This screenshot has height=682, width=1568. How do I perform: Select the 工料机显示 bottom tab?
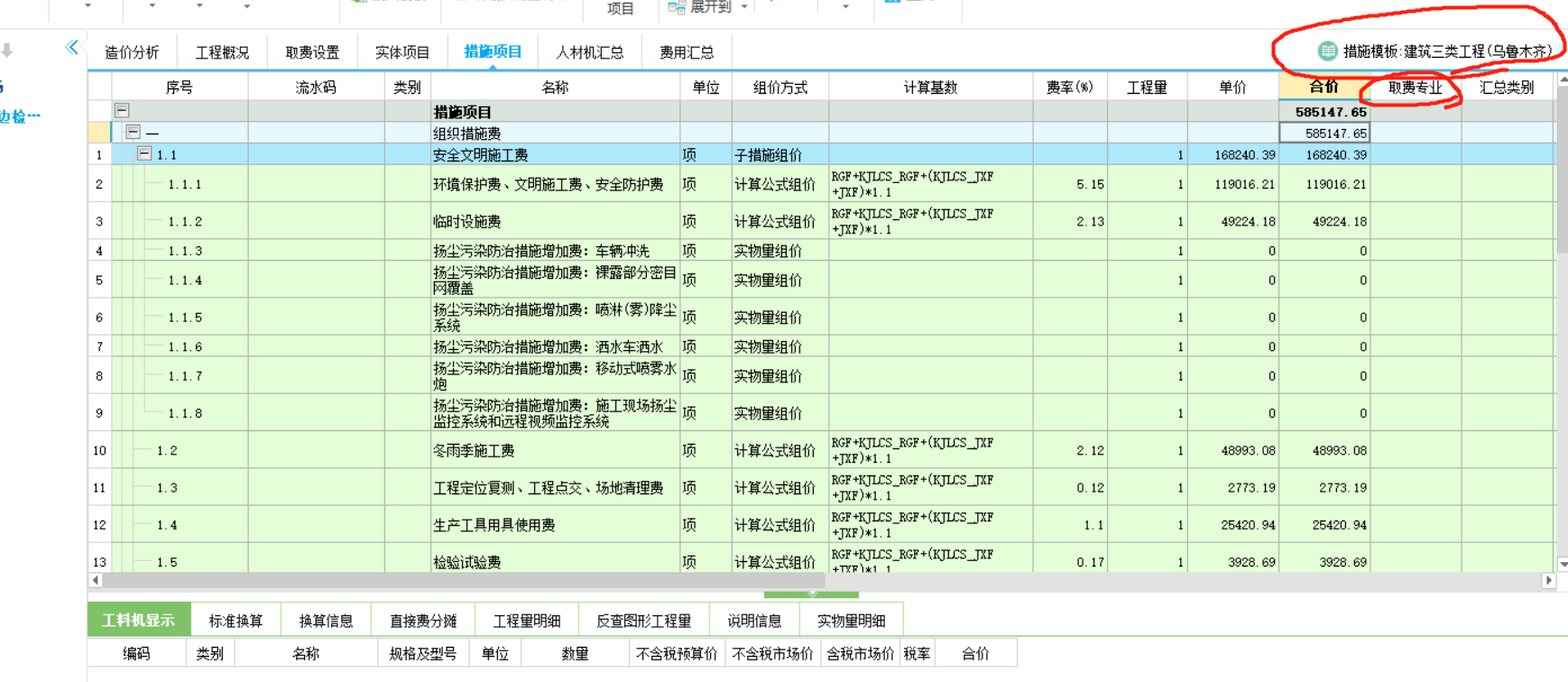[x=138, y=621]
